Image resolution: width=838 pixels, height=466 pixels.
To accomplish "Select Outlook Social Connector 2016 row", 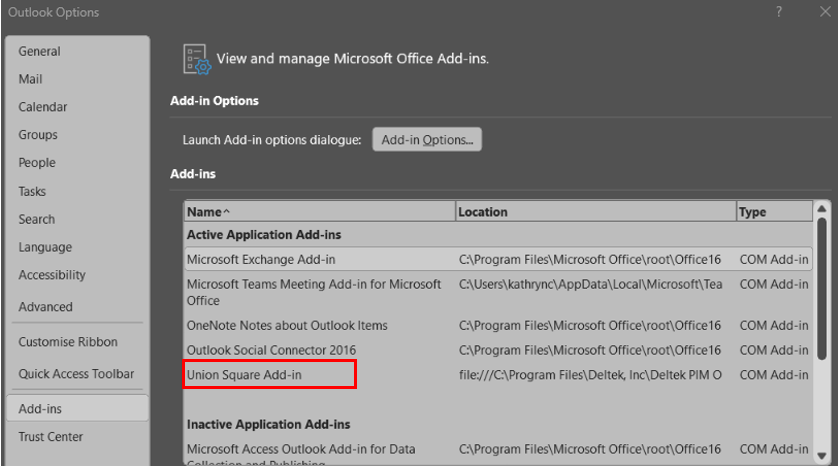I will [498, 350].
